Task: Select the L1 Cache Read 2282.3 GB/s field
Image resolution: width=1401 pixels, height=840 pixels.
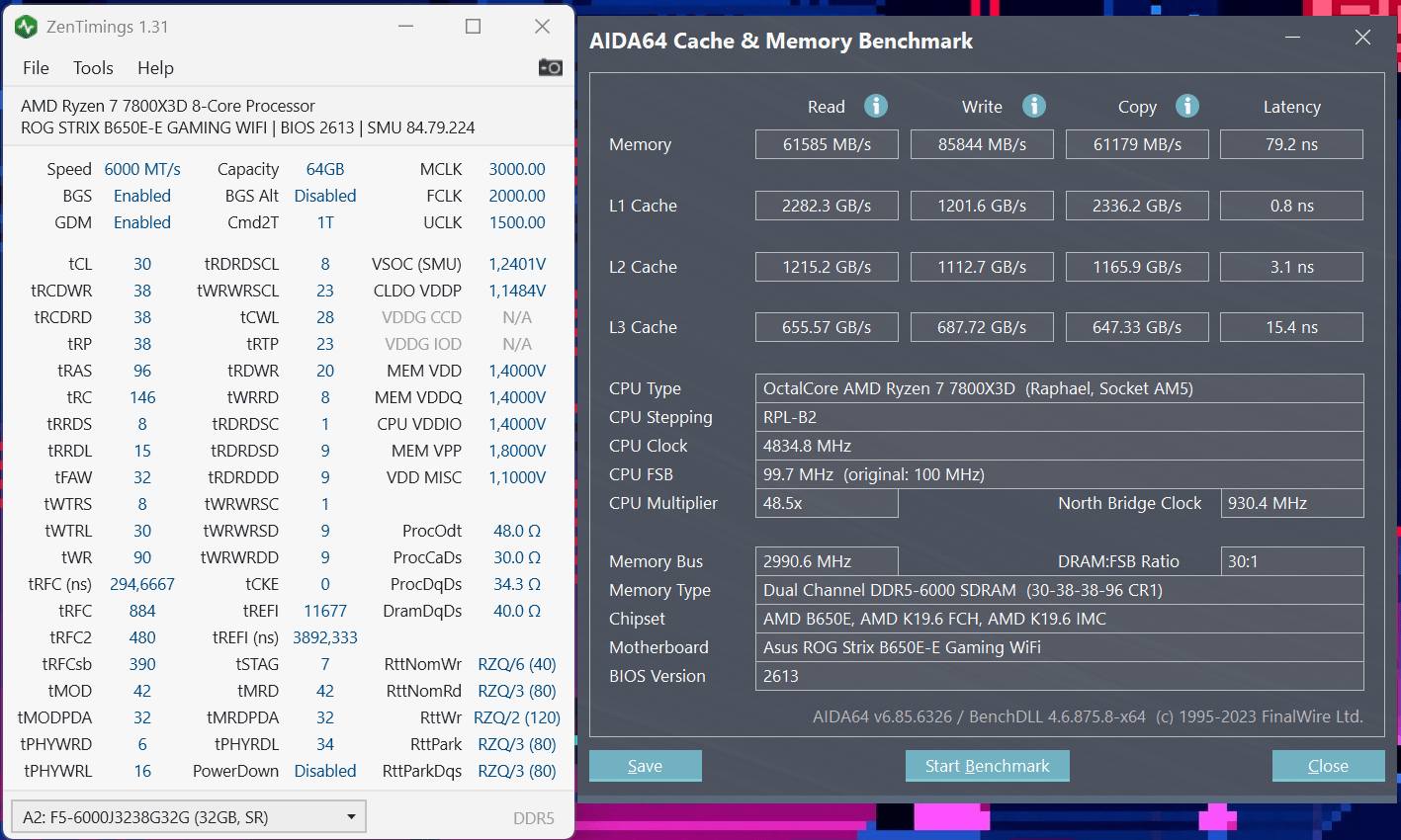Action: (827, 206)
